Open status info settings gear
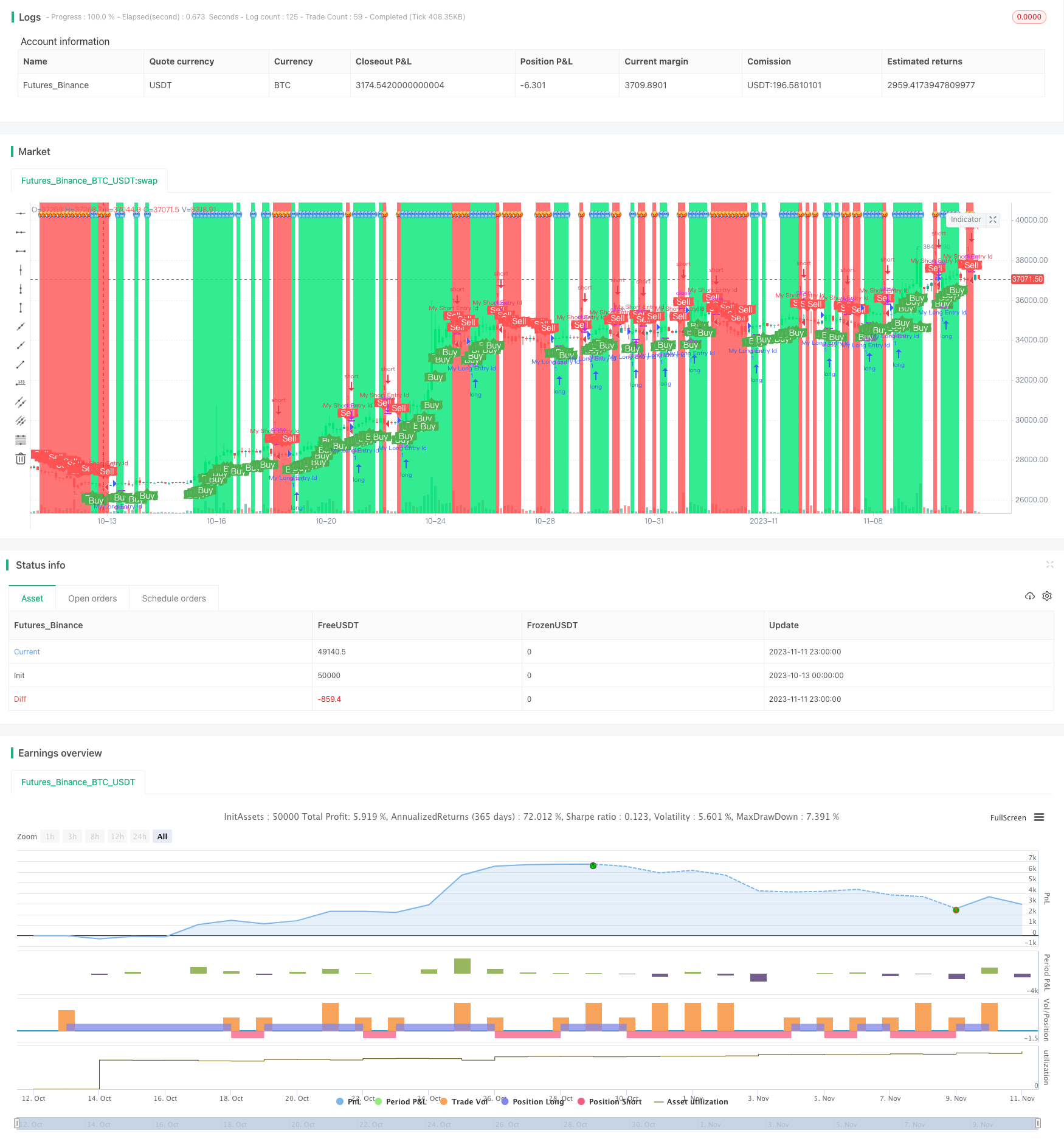The height and width of the screenshot is (1147, 1064). (1047, 596)
